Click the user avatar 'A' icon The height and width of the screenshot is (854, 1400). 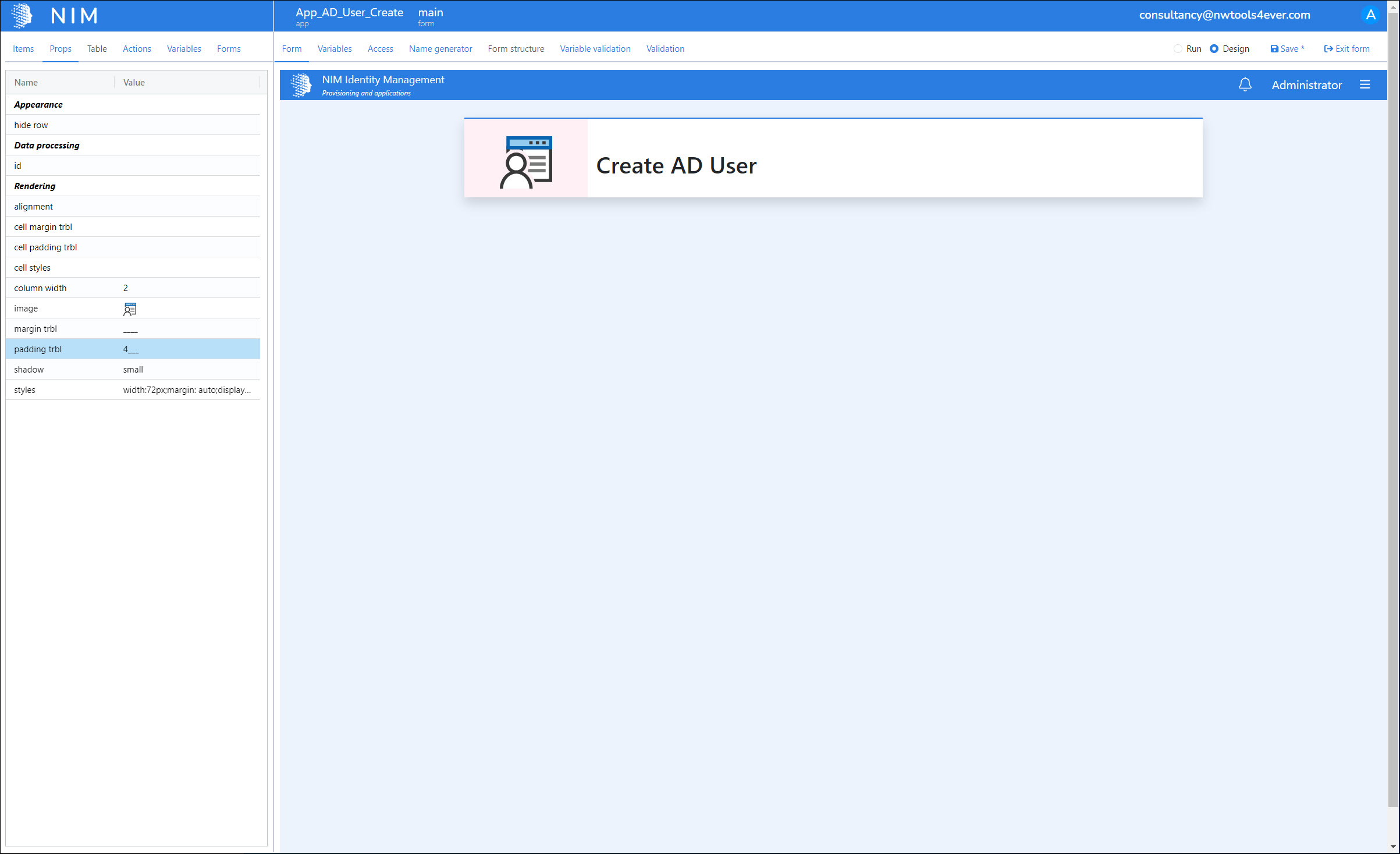[1370, 15]
